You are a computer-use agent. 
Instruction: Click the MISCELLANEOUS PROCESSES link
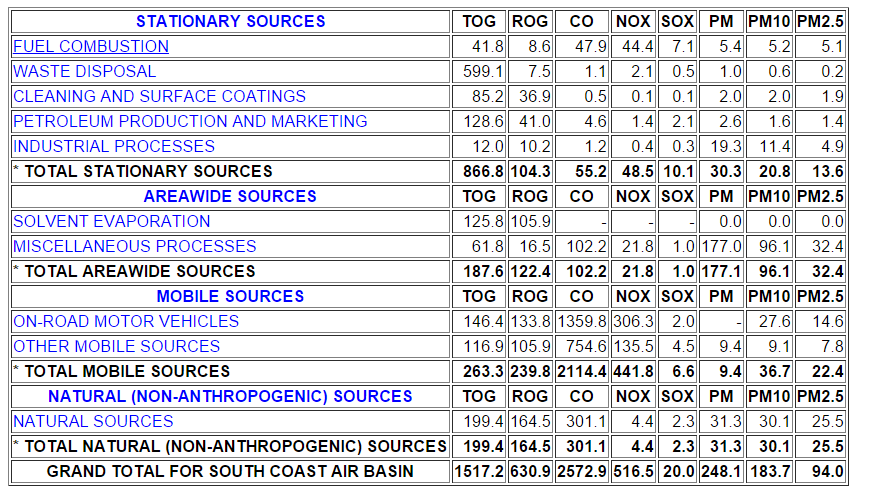click(x=135, y=246)
